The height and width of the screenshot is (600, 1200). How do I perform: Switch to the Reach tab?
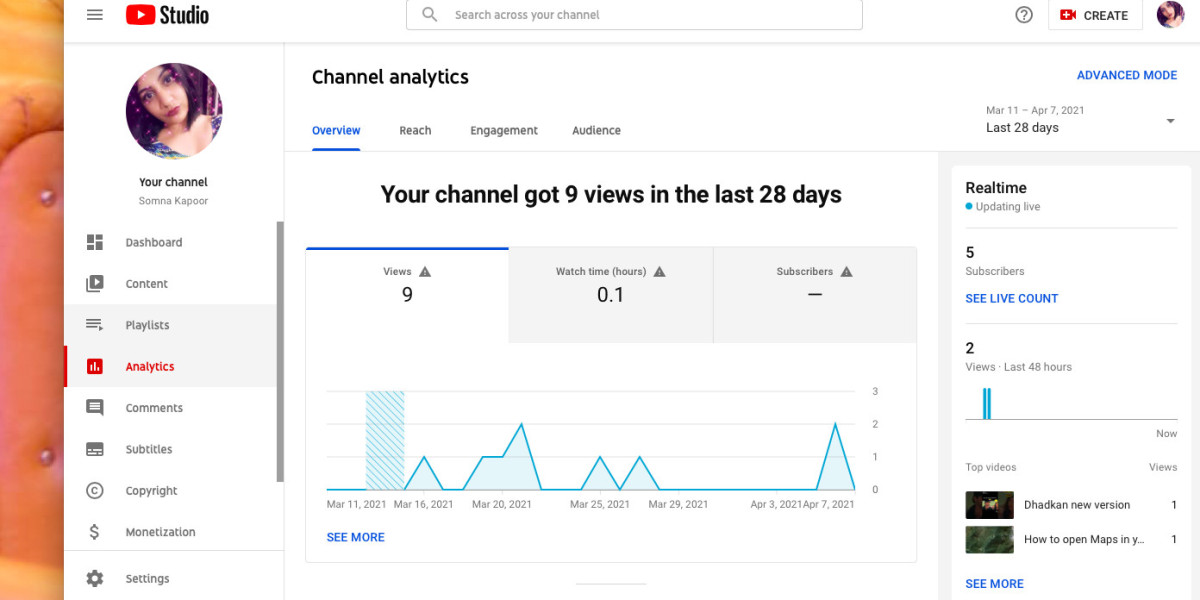click(415, 131)
